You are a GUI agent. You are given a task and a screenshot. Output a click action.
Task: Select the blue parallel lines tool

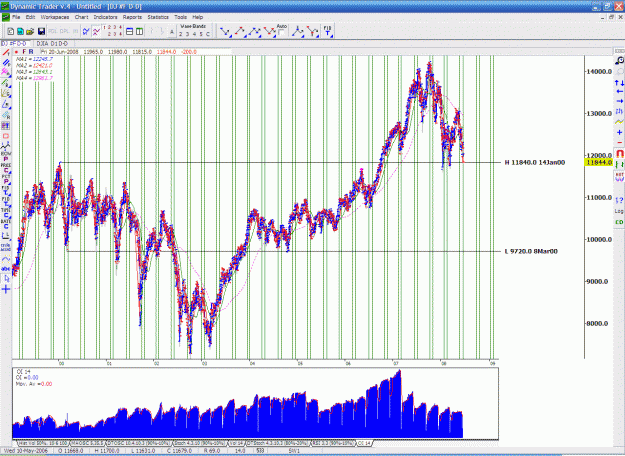[x=6, y=63]
